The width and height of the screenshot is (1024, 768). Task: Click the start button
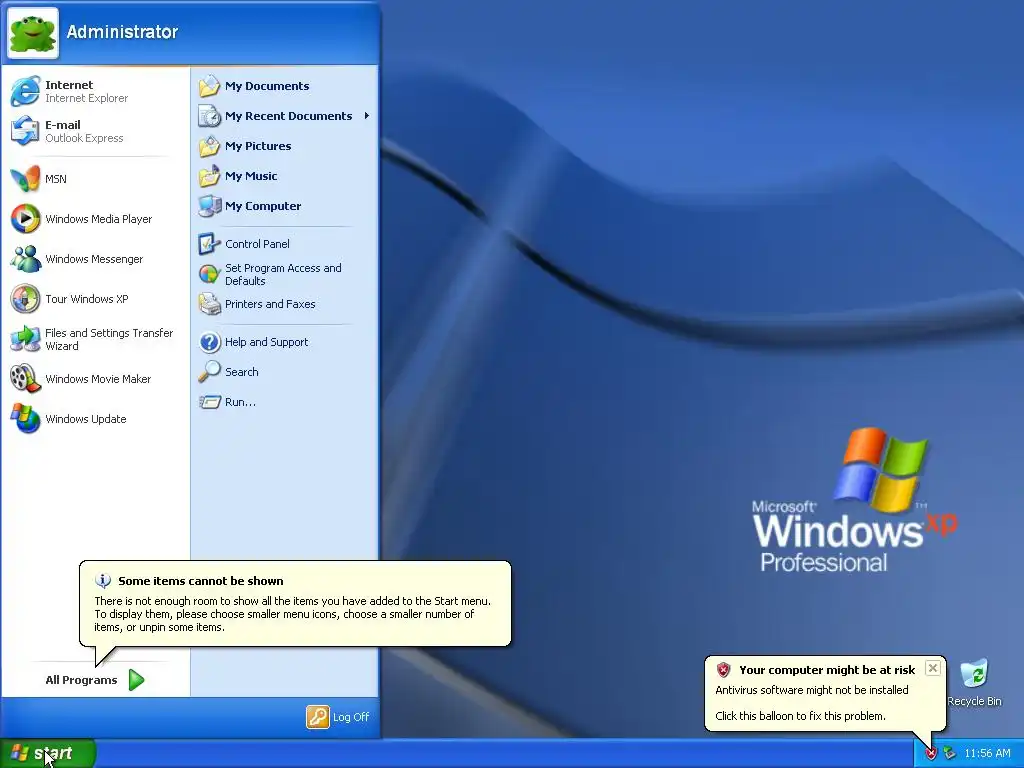click(x=48, y=754)
